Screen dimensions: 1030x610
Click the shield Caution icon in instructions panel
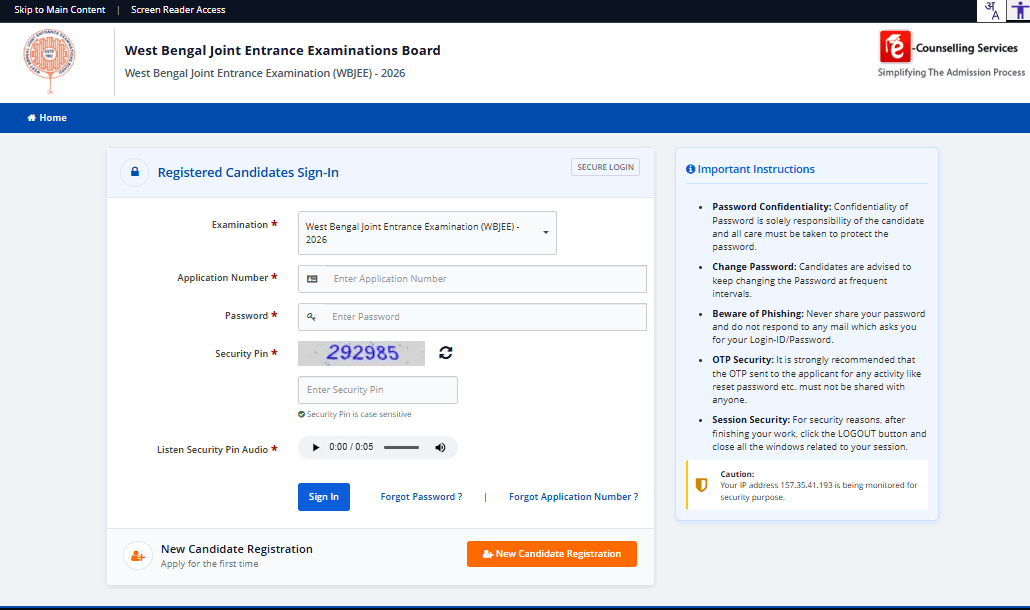coord(700,484)
